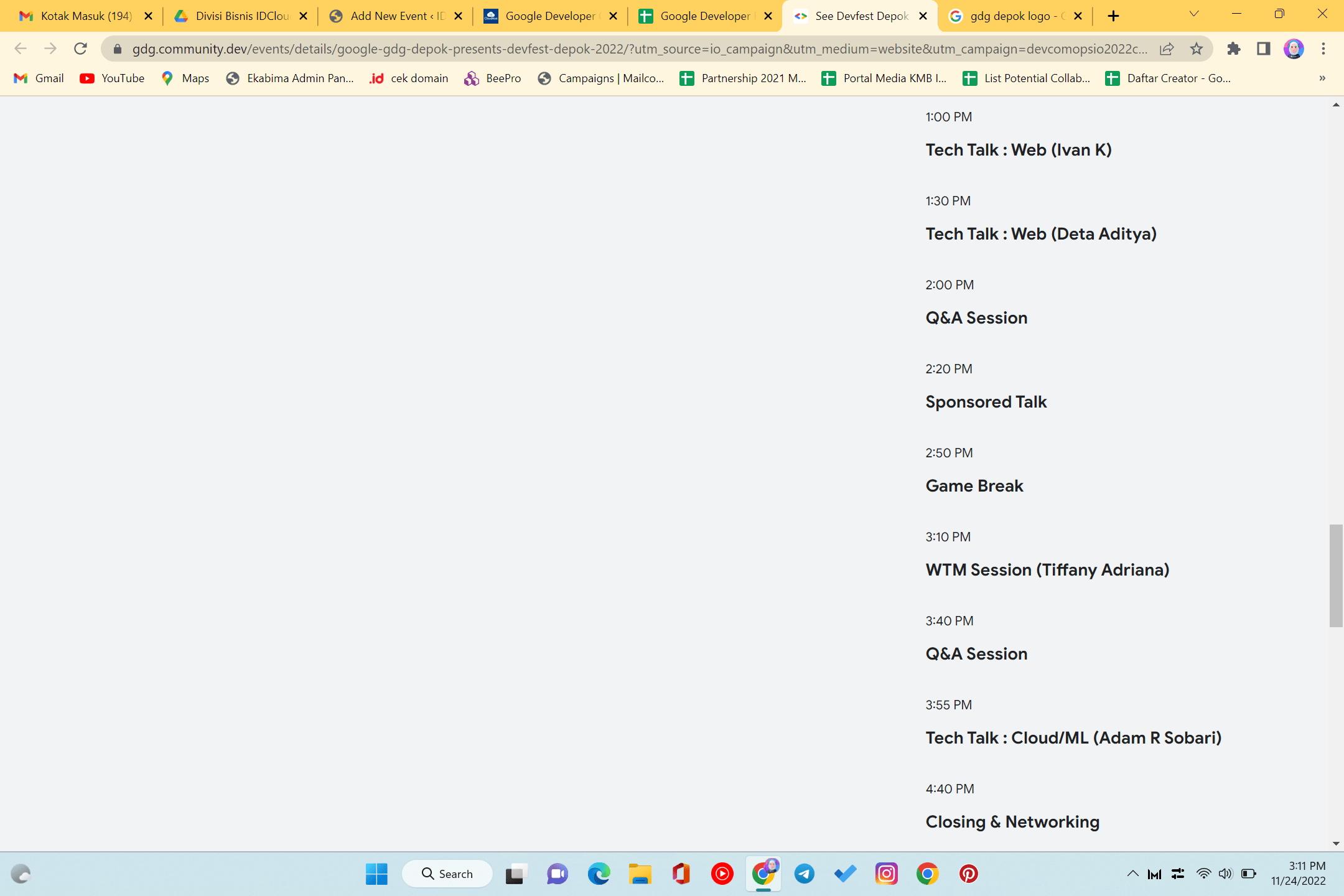Open the BeePro bookmark
The image size is (1344, 896).
(x=493, y=78)
